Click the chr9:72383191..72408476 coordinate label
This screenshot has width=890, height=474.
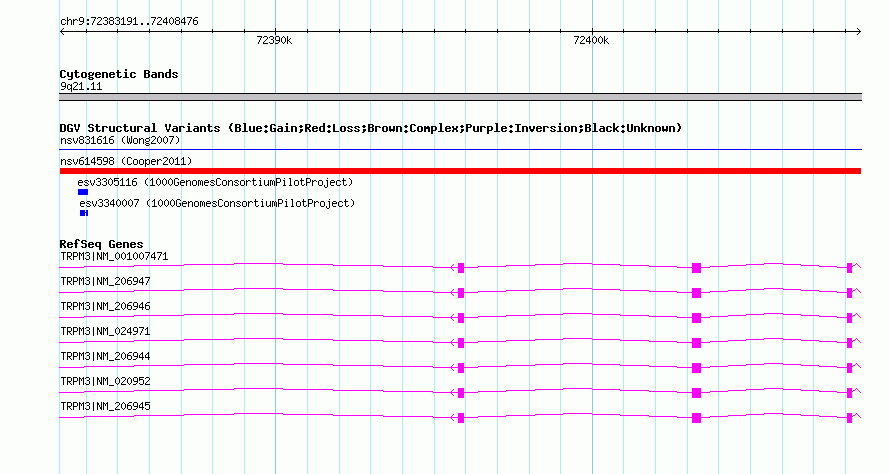(x=129, y=22)
